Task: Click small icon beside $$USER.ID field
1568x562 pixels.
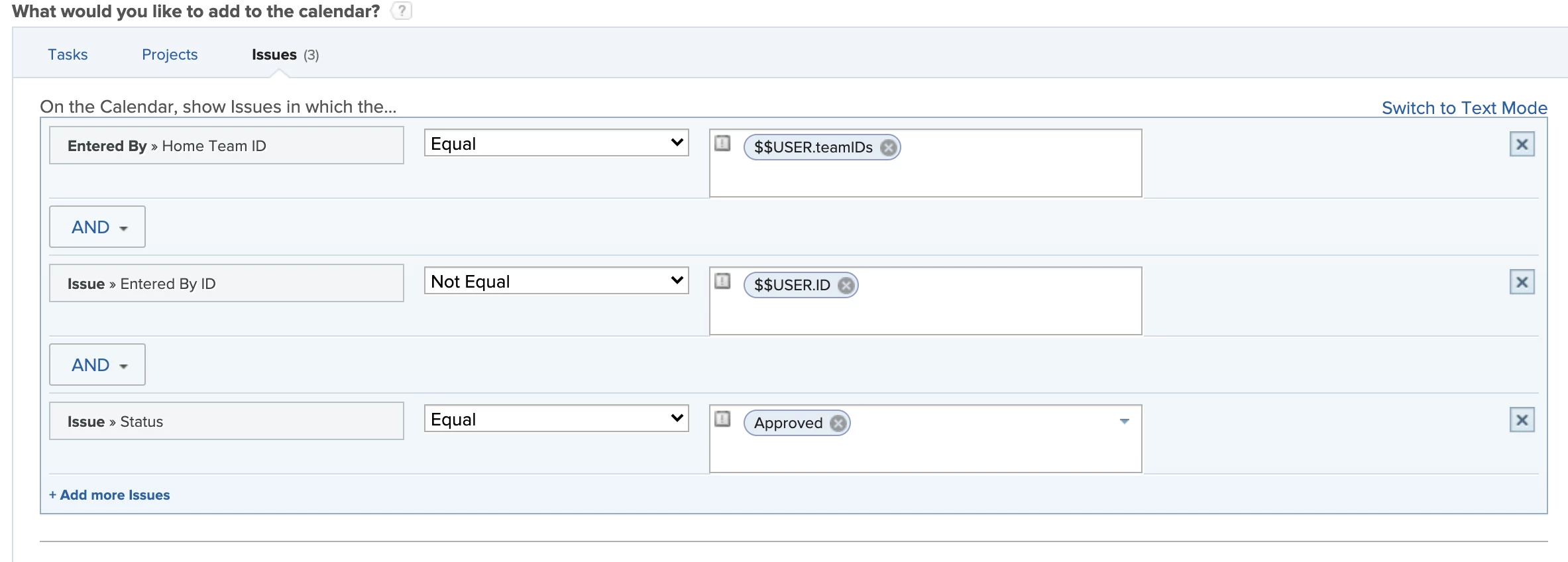Action: click(722, 281)
